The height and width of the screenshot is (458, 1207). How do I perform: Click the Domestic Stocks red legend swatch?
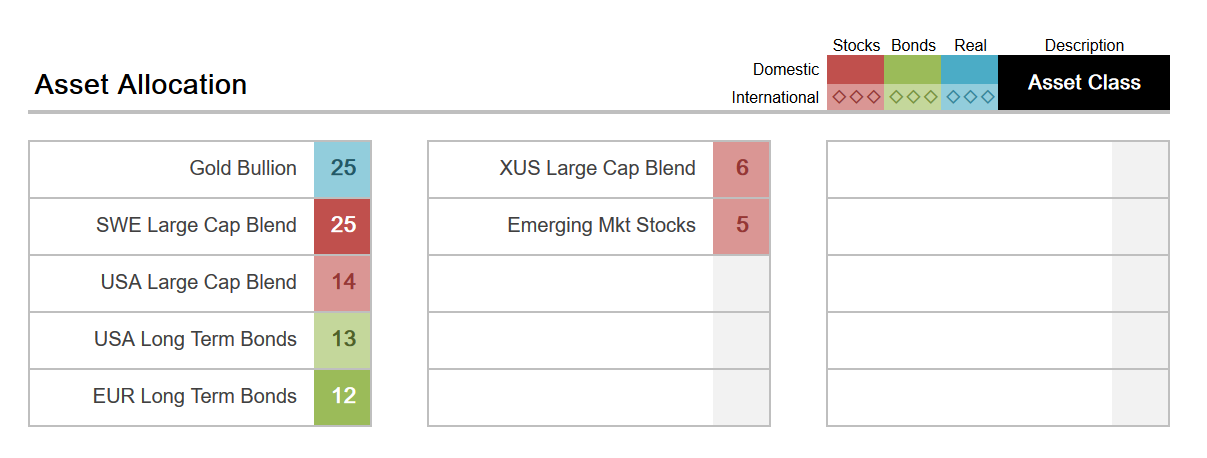tap(856, 70)
